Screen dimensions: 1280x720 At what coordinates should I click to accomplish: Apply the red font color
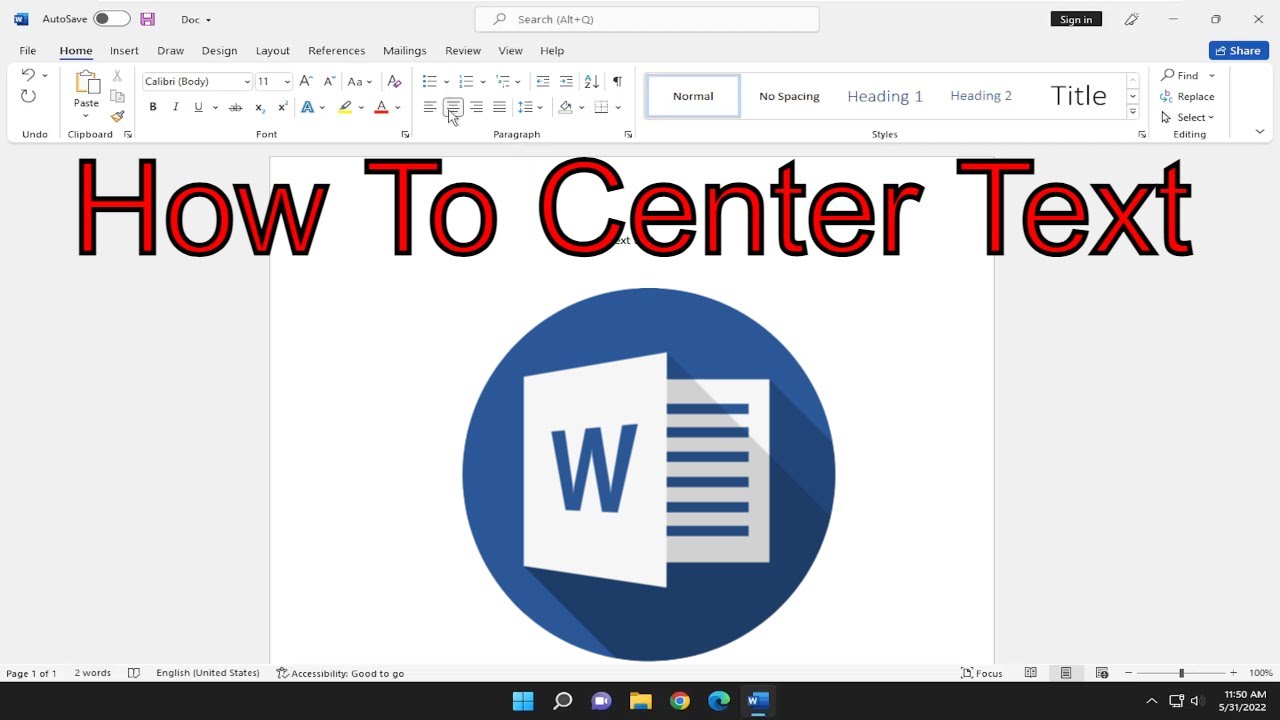tap(381, 107)
